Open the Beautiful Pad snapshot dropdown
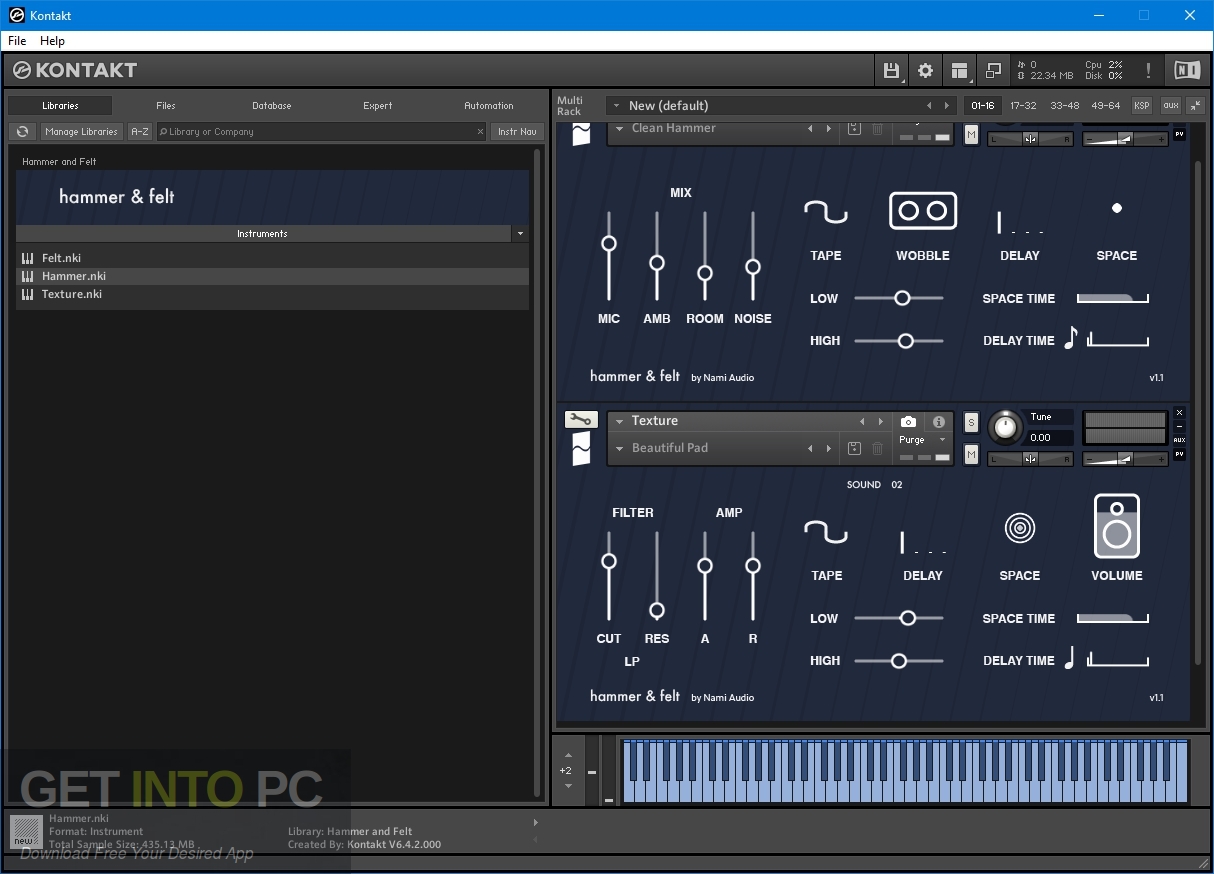 (x=619, y=448)
